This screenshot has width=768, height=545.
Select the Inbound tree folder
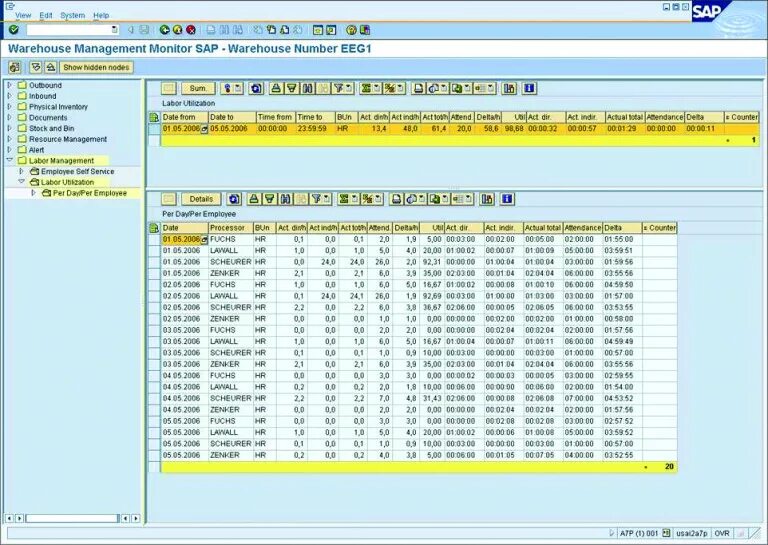tap(42, 96)
